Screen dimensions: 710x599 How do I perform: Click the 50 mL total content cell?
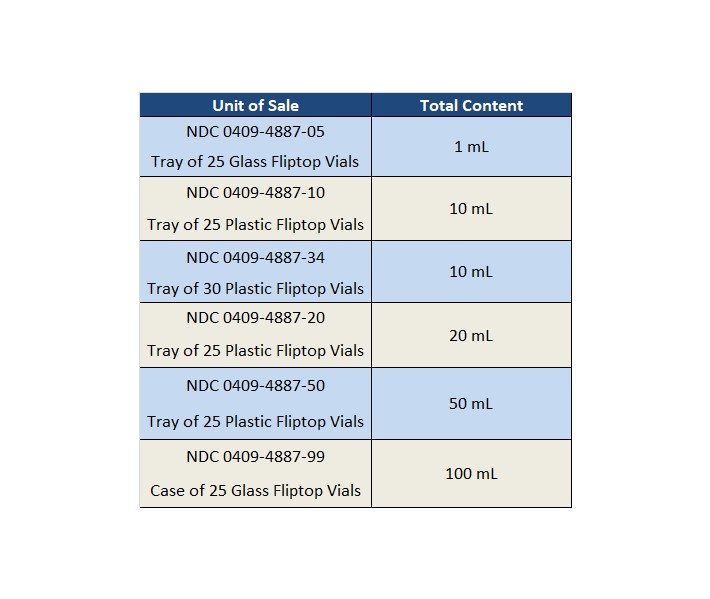tap(471, 403)
